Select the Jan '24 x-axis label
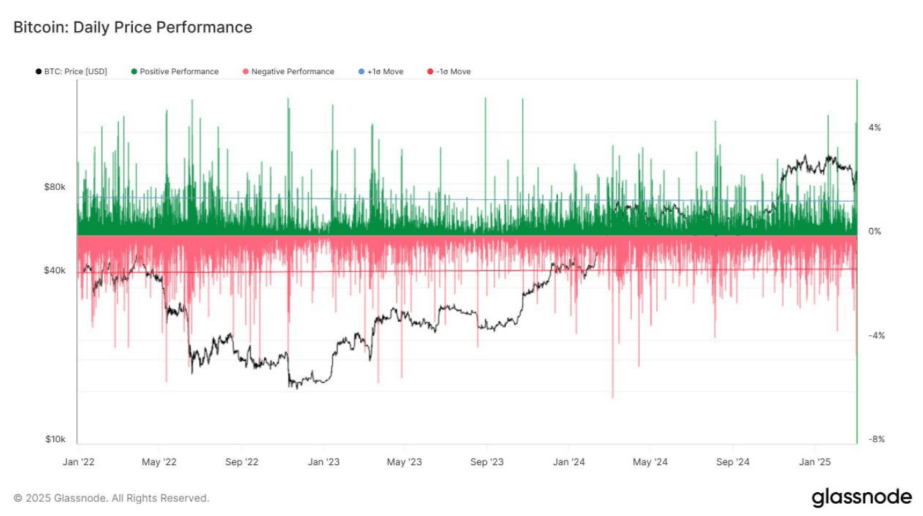The width and height of the screenshot is (923, 516). click(x=569, y=462)
